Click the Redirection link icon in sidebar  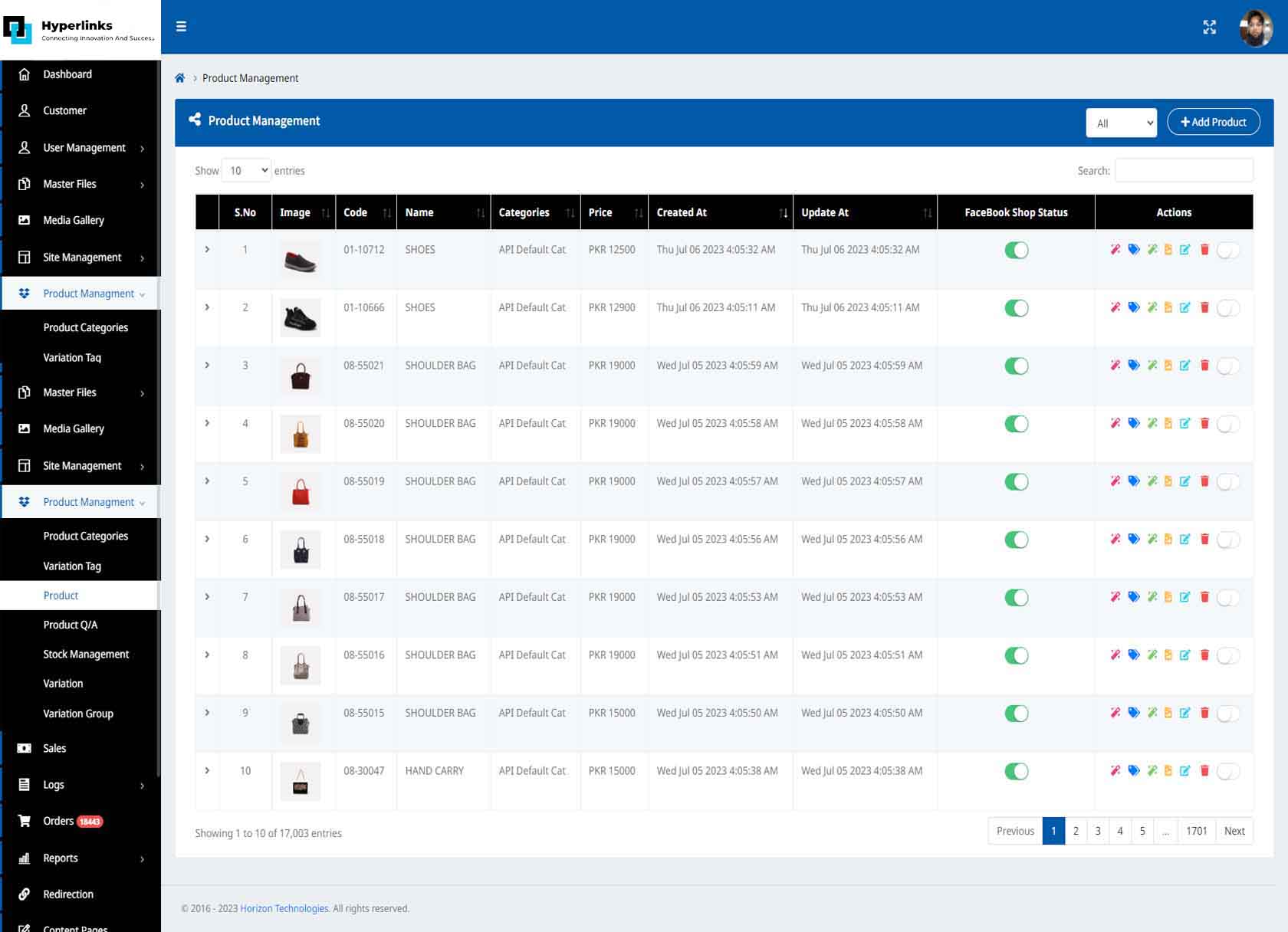click(25, 894)
